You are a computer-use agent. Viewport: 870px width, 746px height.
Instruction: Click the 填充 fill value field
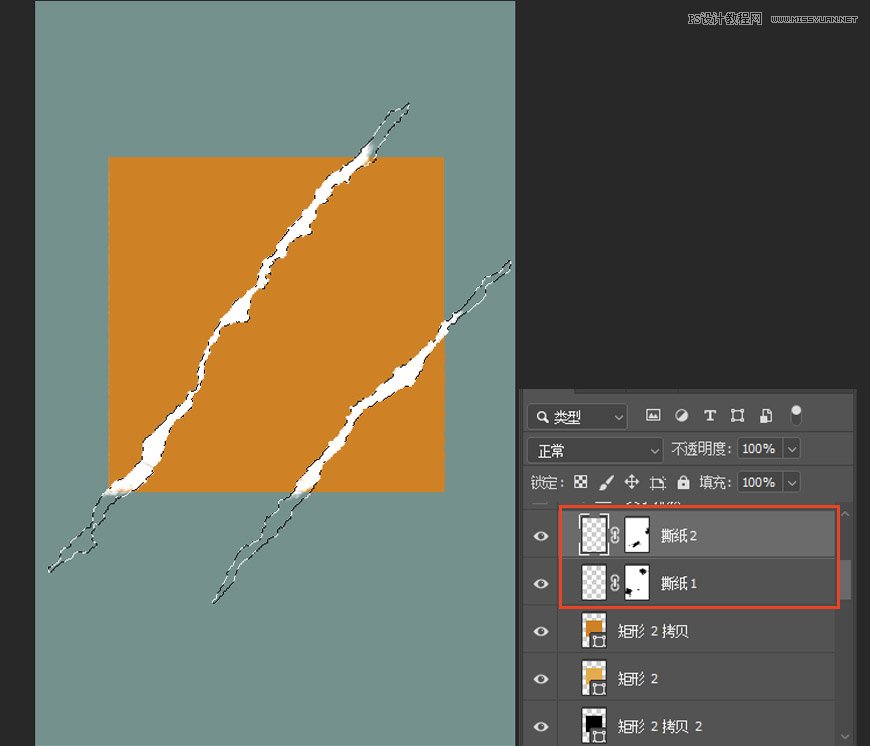coord(762,482)
